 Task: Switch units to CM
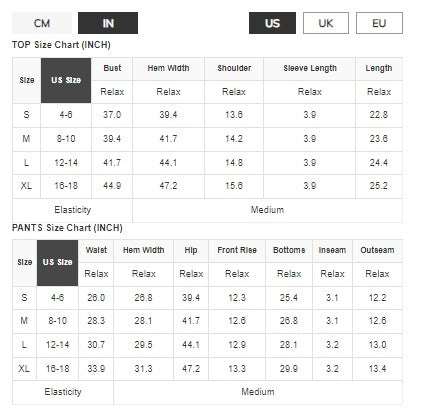(x=42, y=23)
